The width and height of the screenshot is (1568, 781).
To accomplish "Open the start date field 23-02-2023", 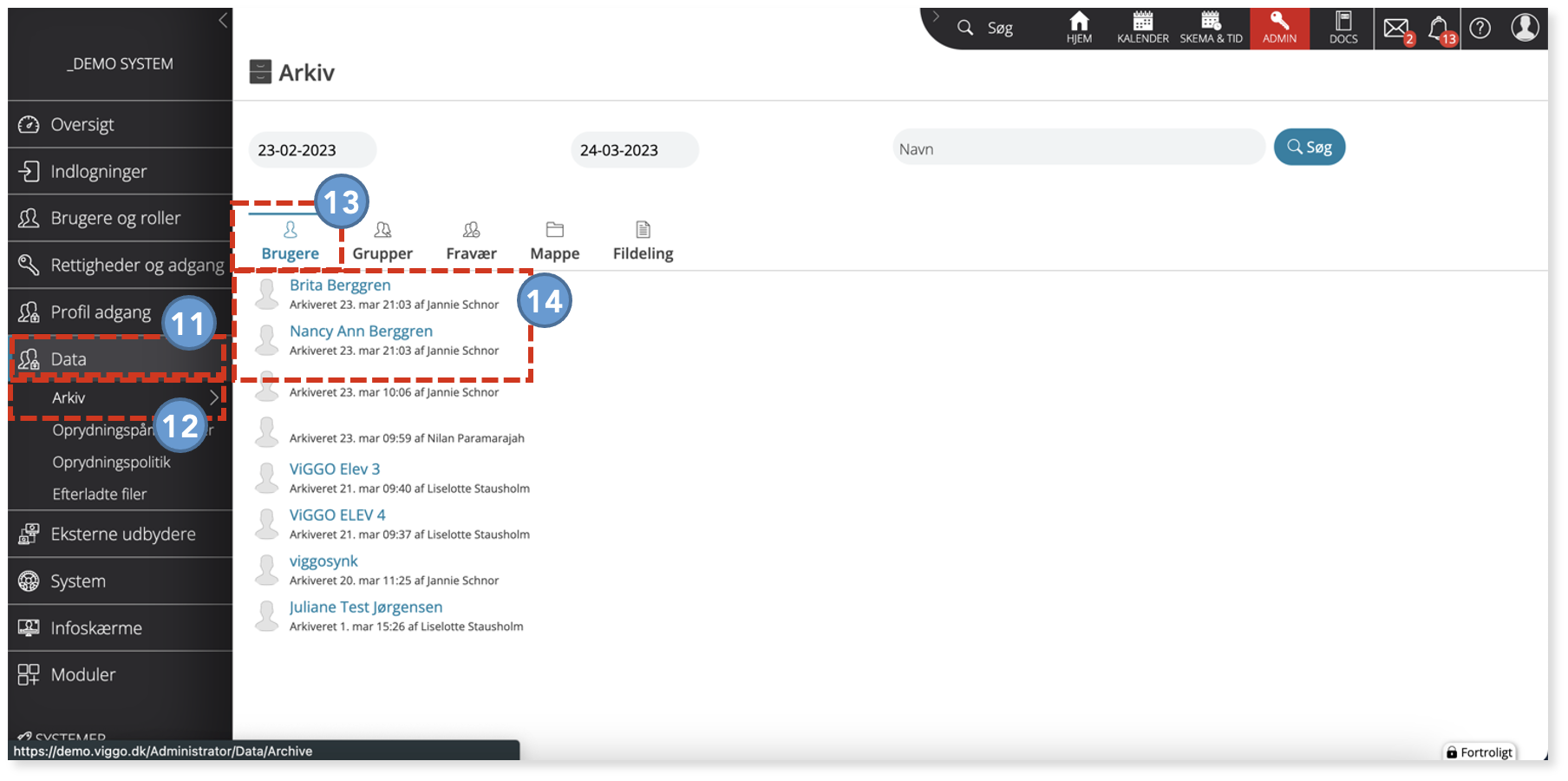I will pos(312,150).
